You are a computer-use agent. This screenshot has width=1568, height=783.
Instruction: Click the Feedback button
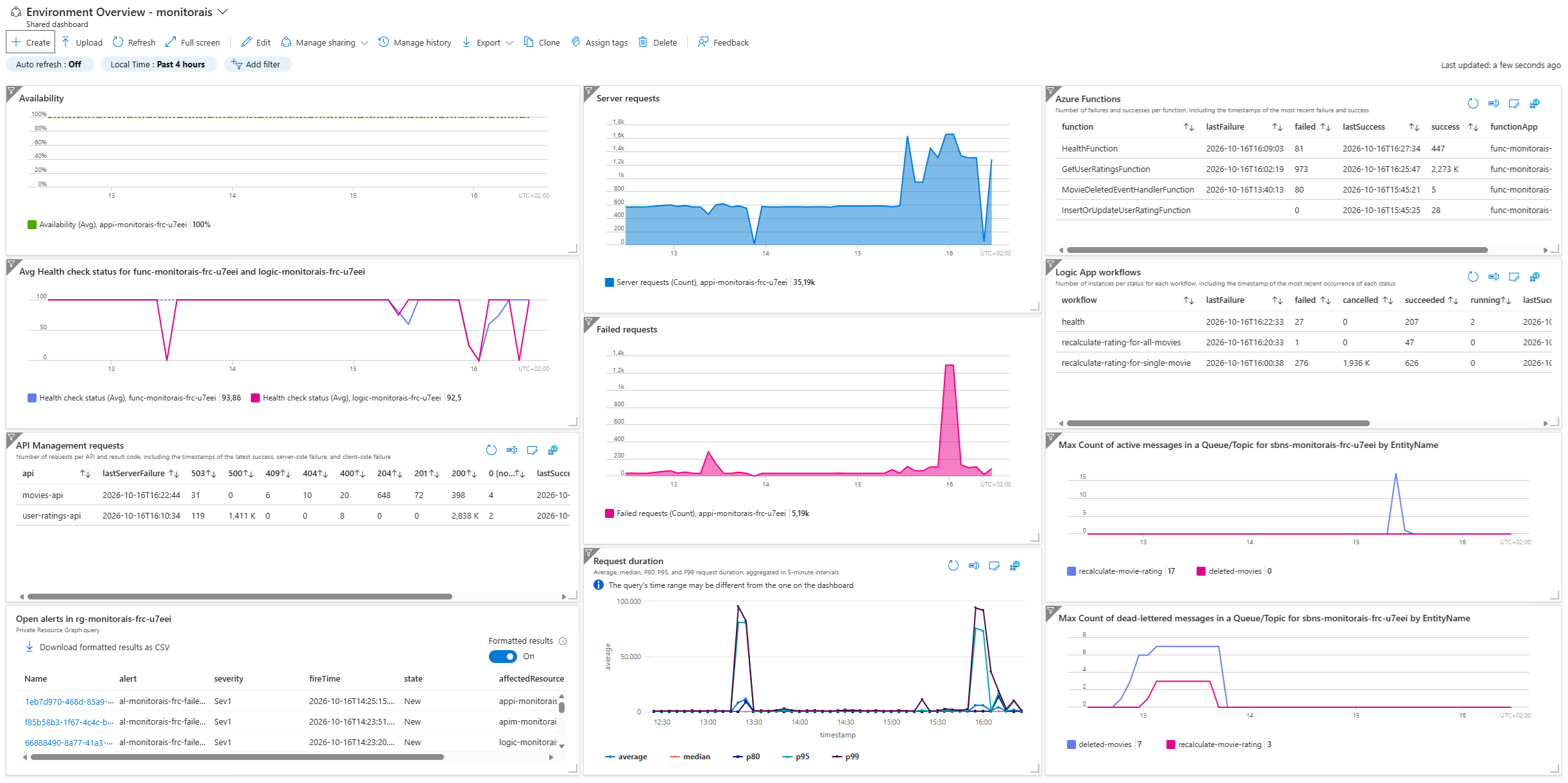point(723,42)
